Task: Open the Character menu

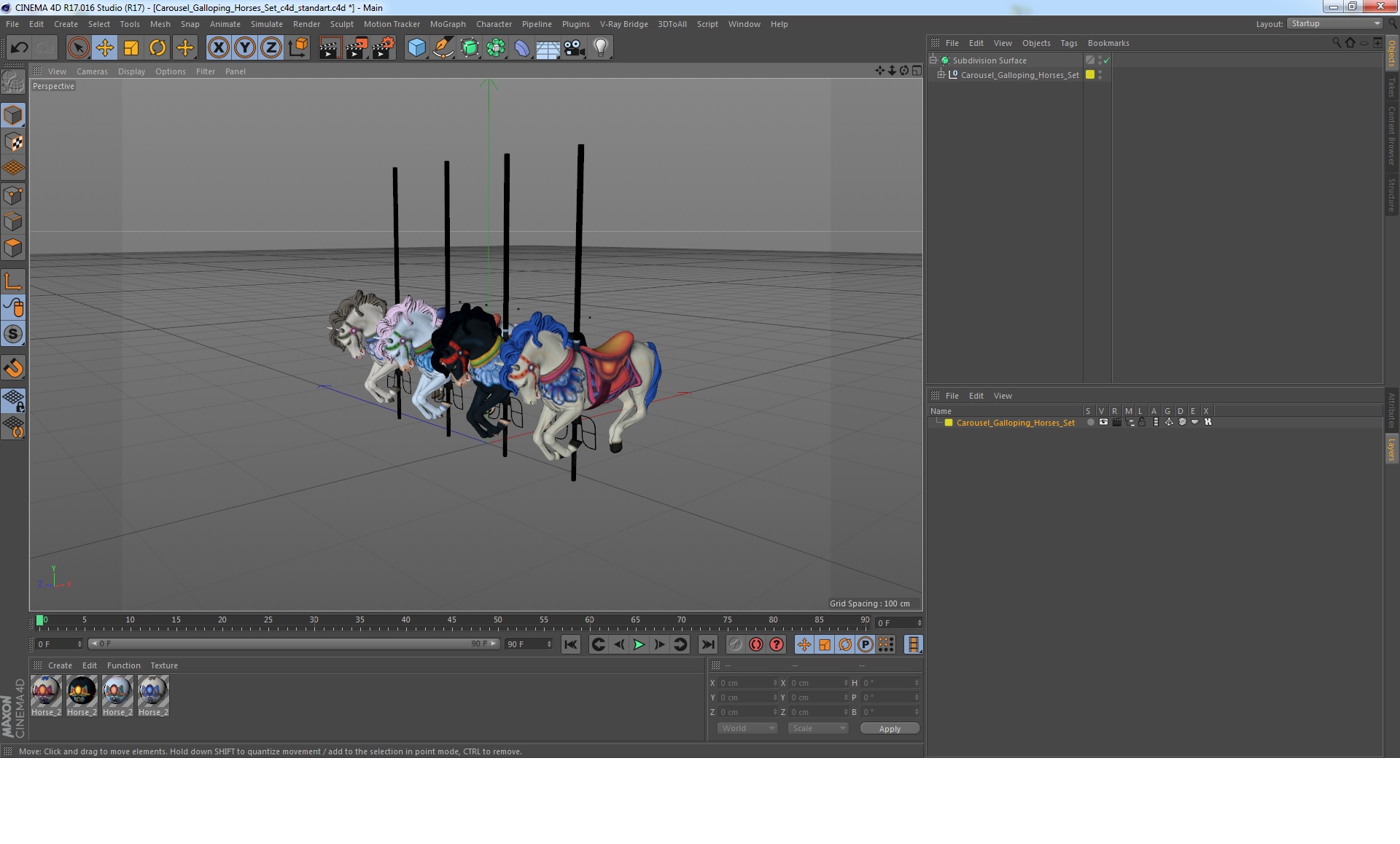Action: click(494, 24)
